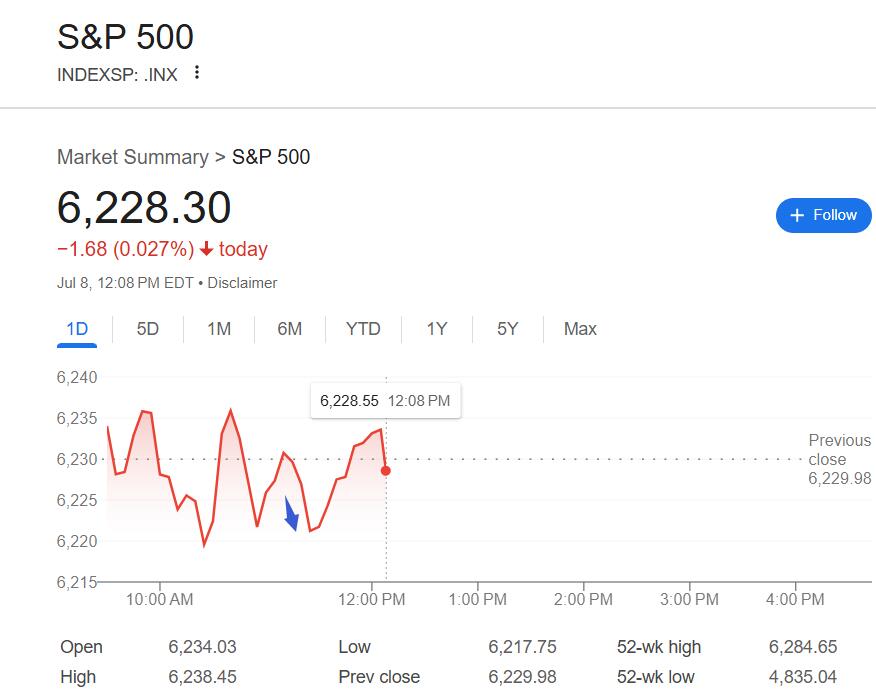Click the red down arrow near today
Screen dimensions: 876x695
point(207,249)
